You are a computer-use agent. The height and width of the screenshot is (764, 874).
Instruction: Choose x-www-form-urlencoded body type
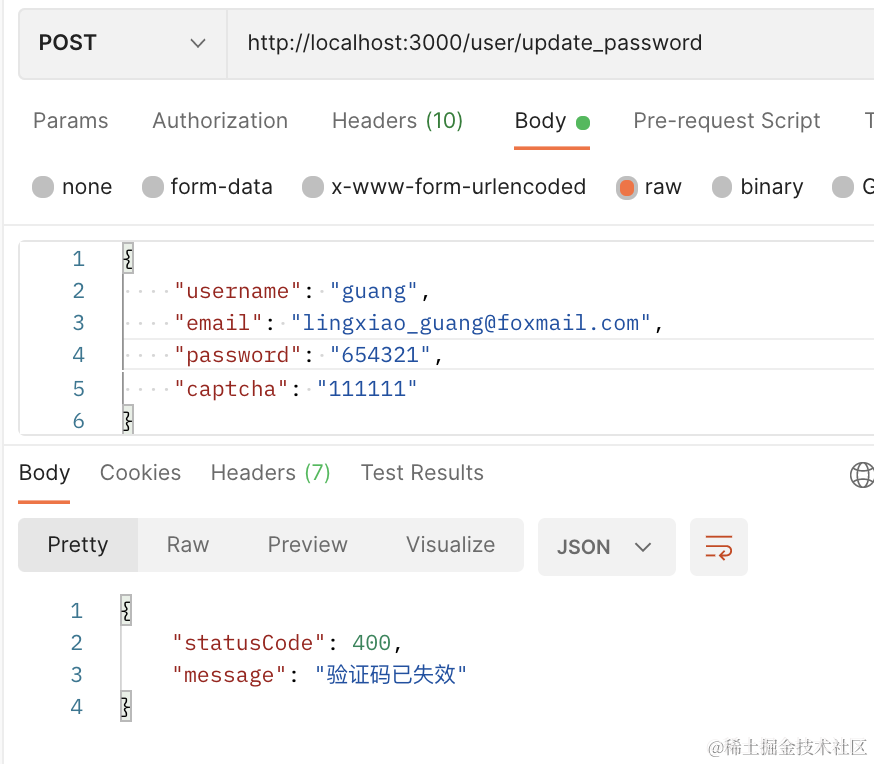tap(313, 187)
